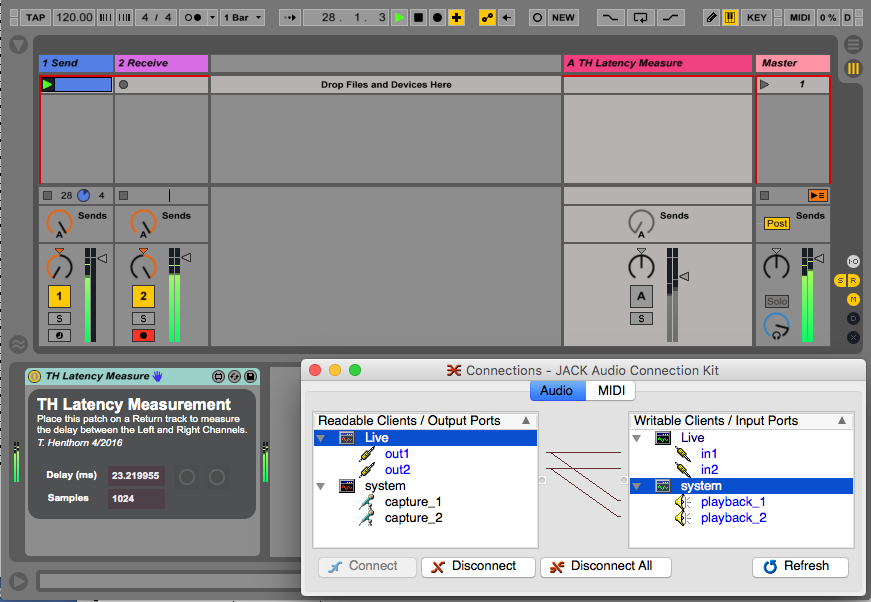Toggle the metronome button

pyautogui.click(x=193, y=18)
